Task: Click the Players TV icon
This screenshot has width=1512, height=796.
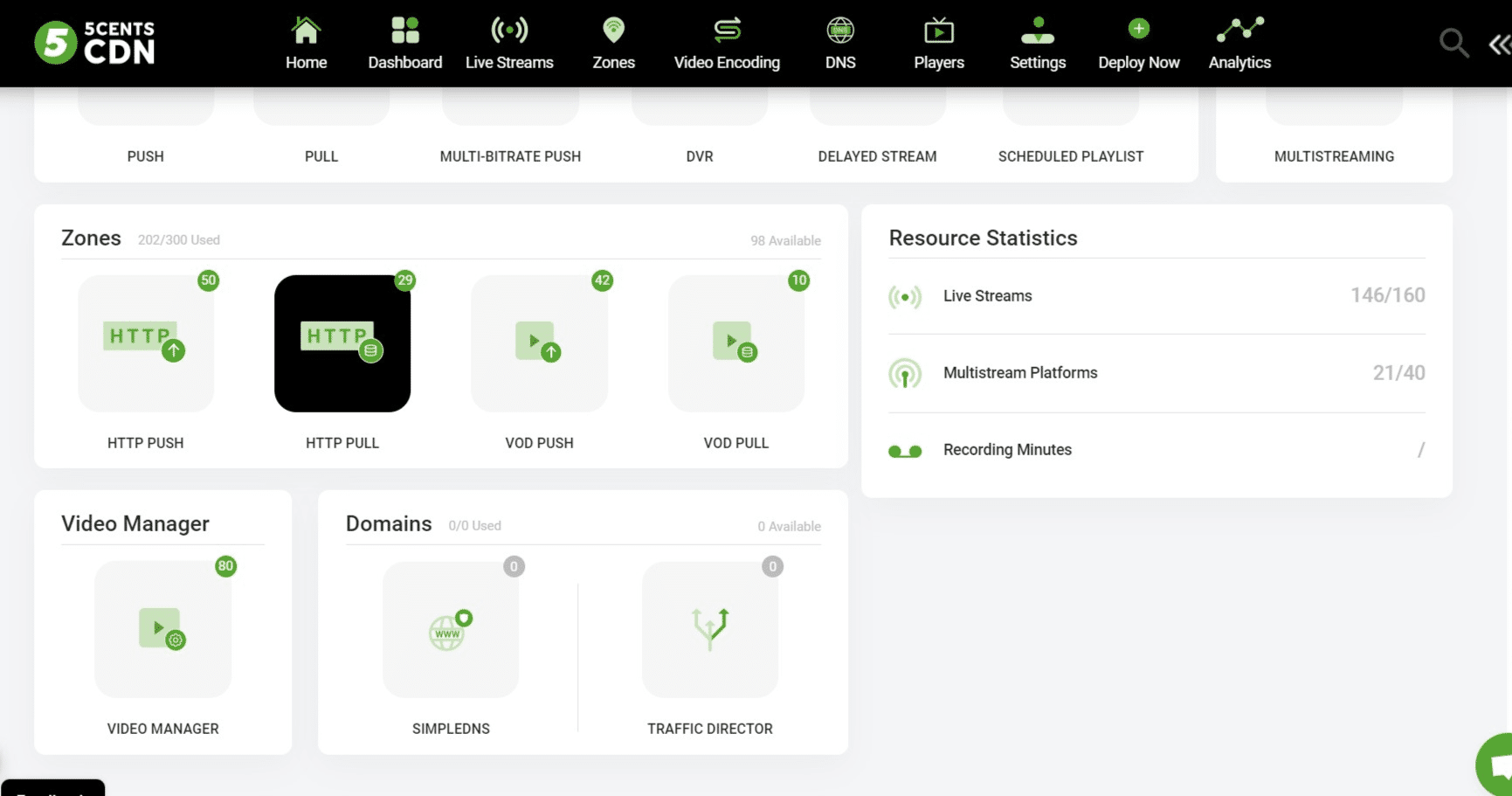Action: coord(939,31)
